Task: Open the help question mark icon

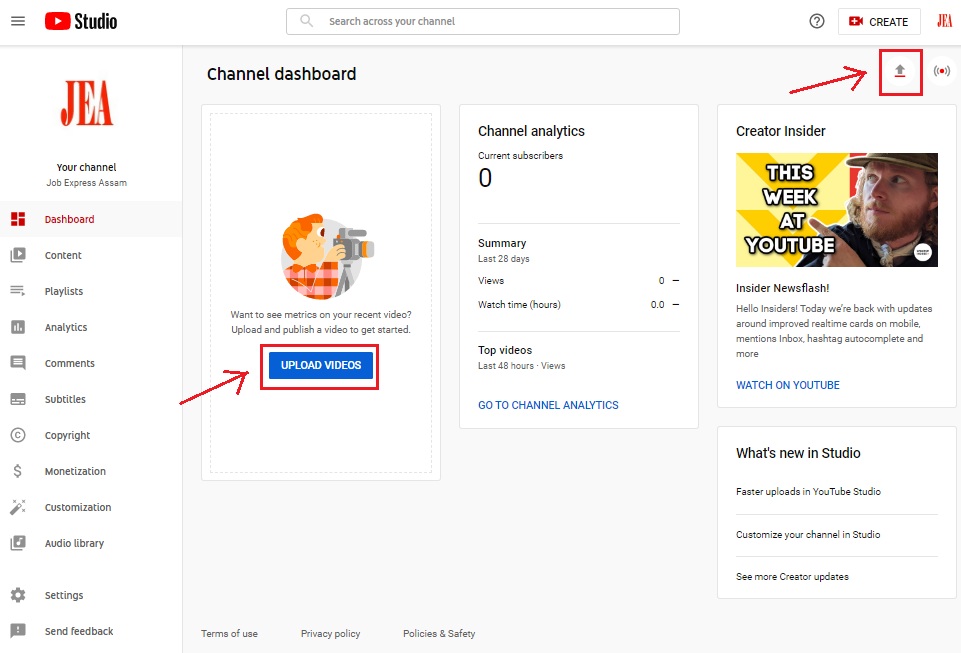Action: click(816, 21)
